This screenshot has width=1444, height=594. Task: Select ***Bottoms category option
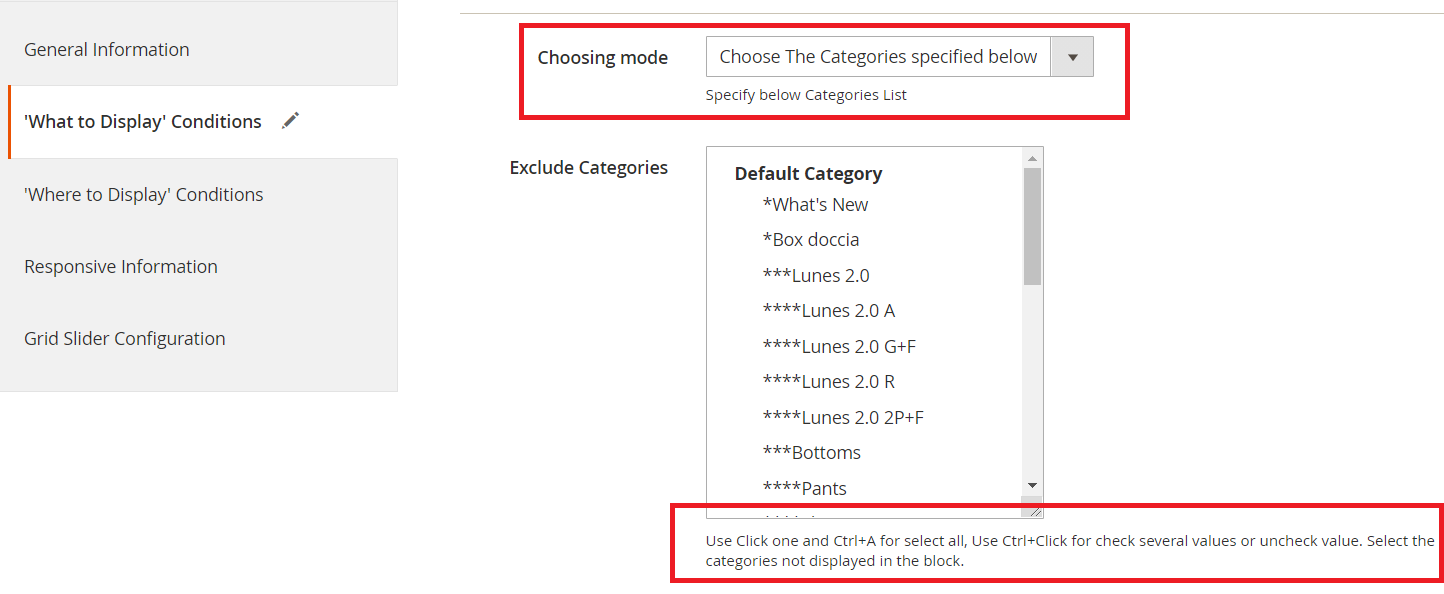(x=811, y=452)
